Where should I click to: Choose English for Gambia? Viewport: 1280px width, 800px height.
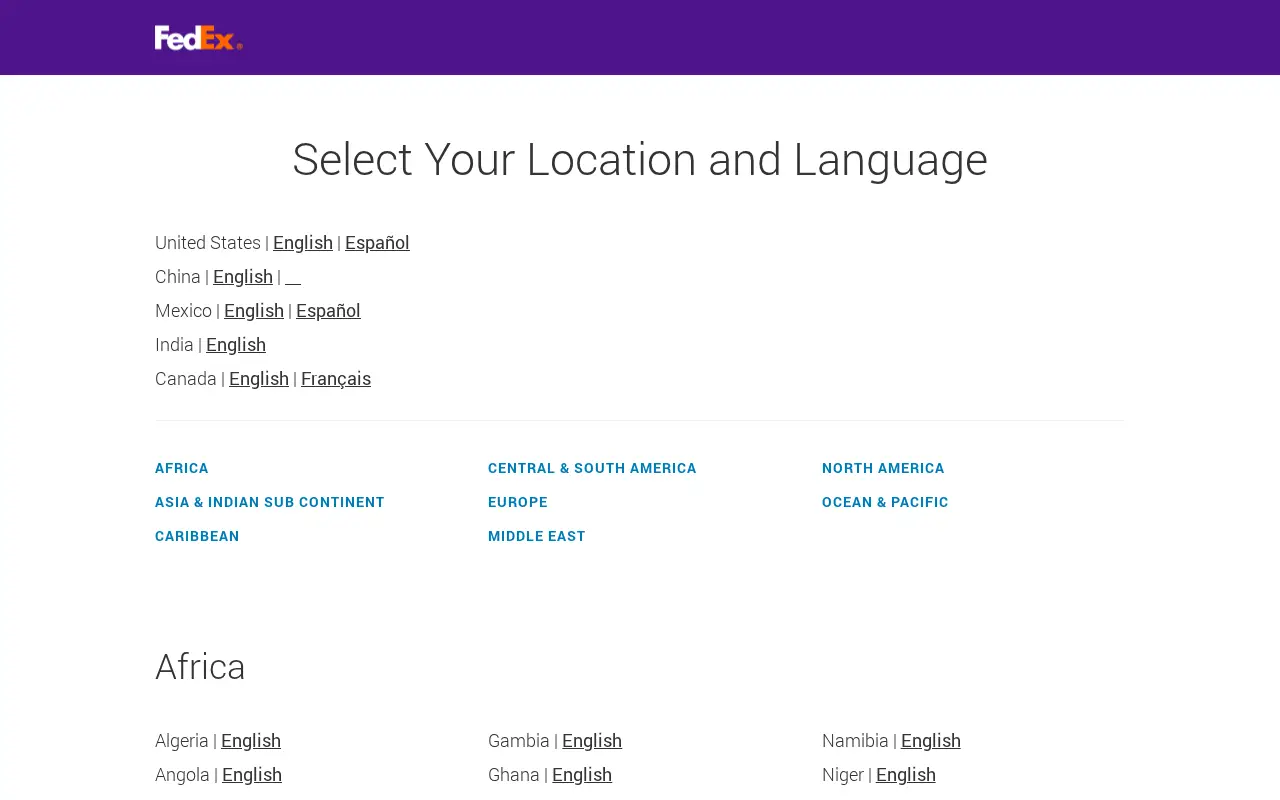pyautogui.click(x=592, y=740)
